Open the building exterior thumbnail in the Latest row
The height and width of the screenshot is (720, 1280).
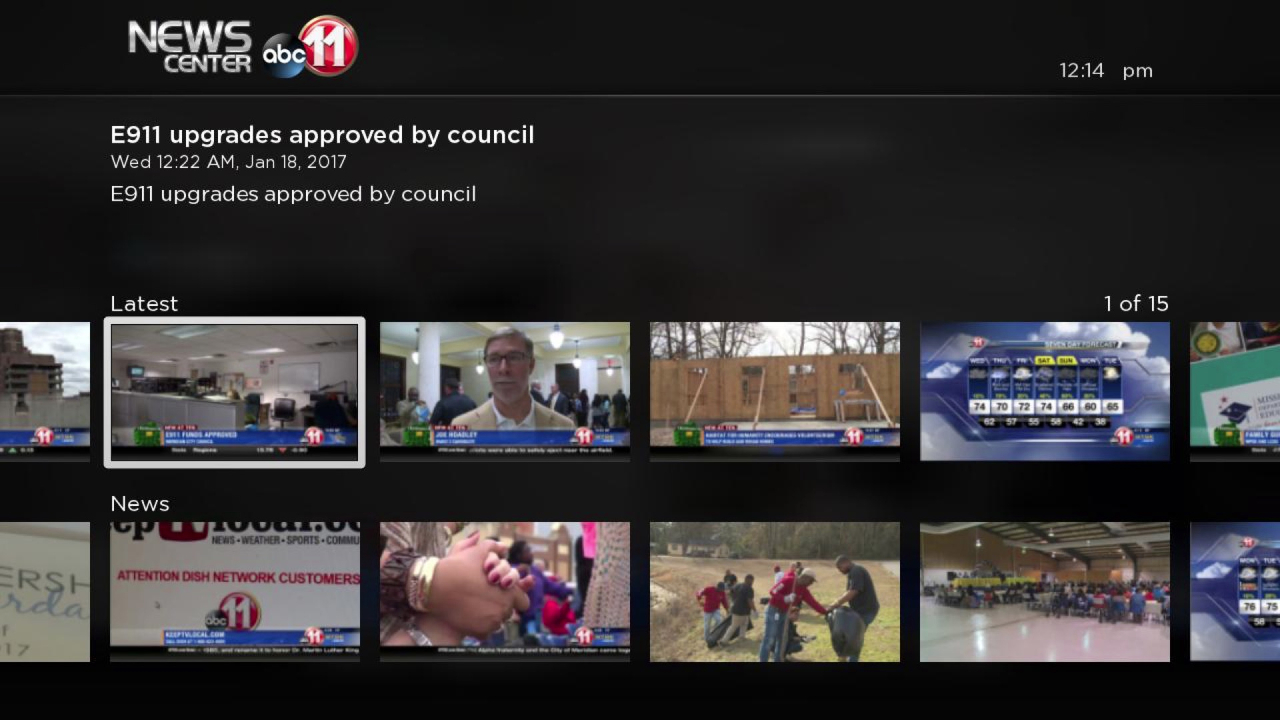point(45,392)
